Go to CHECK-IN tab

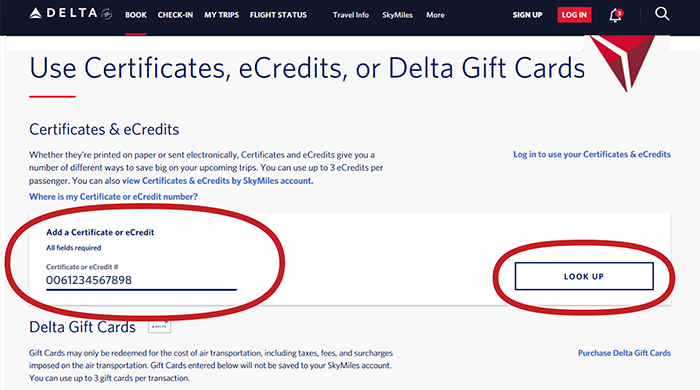175,15
